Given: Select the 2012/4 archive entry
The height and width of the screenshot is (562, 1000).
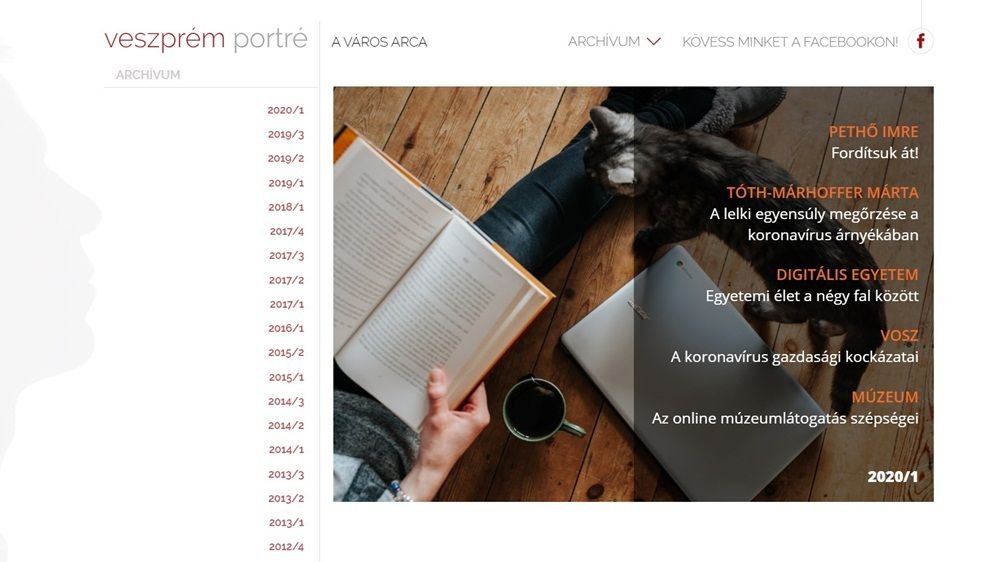Looking at the screenshot, I should 286,547.
